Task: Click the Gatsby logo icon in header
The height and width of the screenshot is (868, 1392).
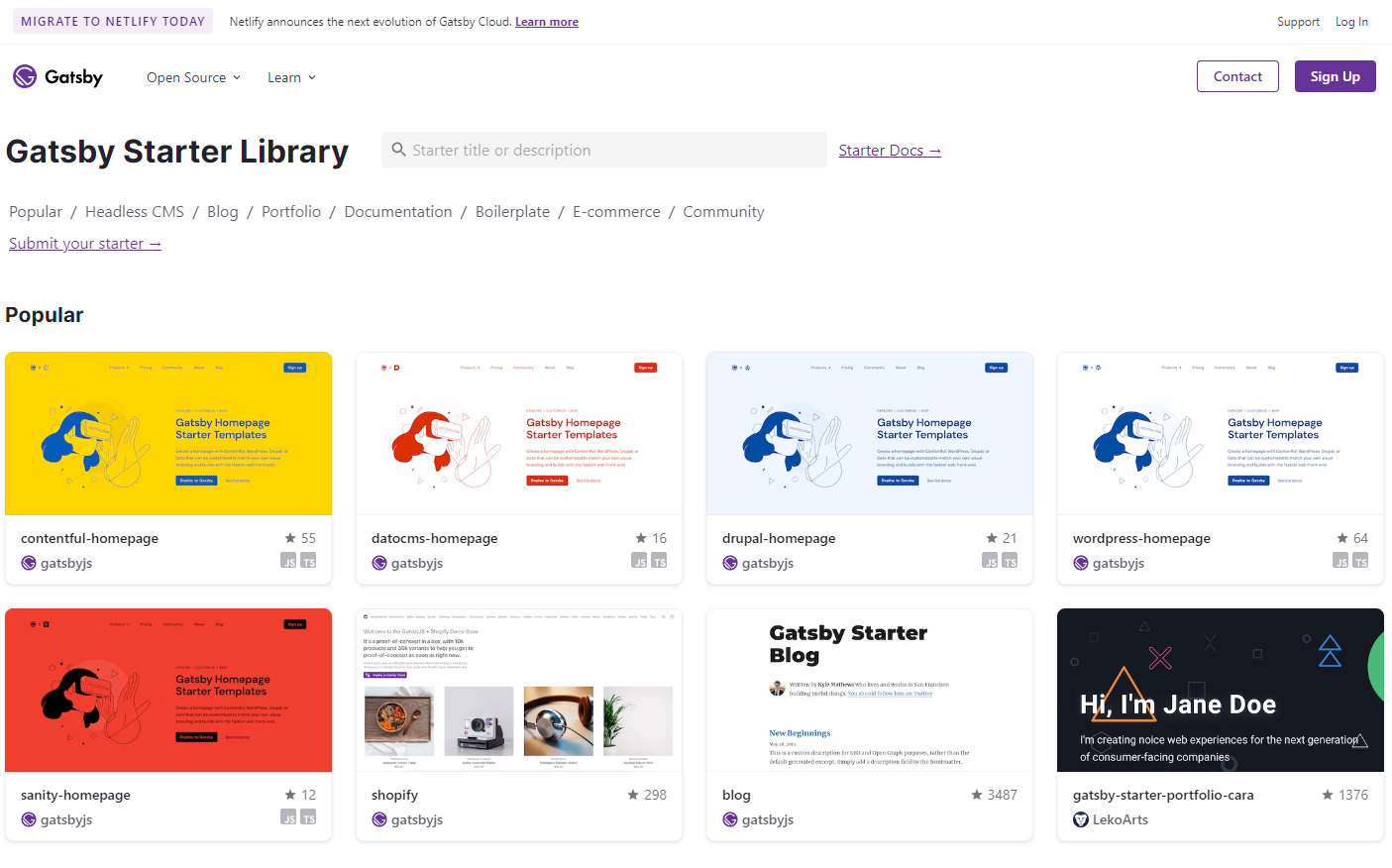Action: click(25, 76)
